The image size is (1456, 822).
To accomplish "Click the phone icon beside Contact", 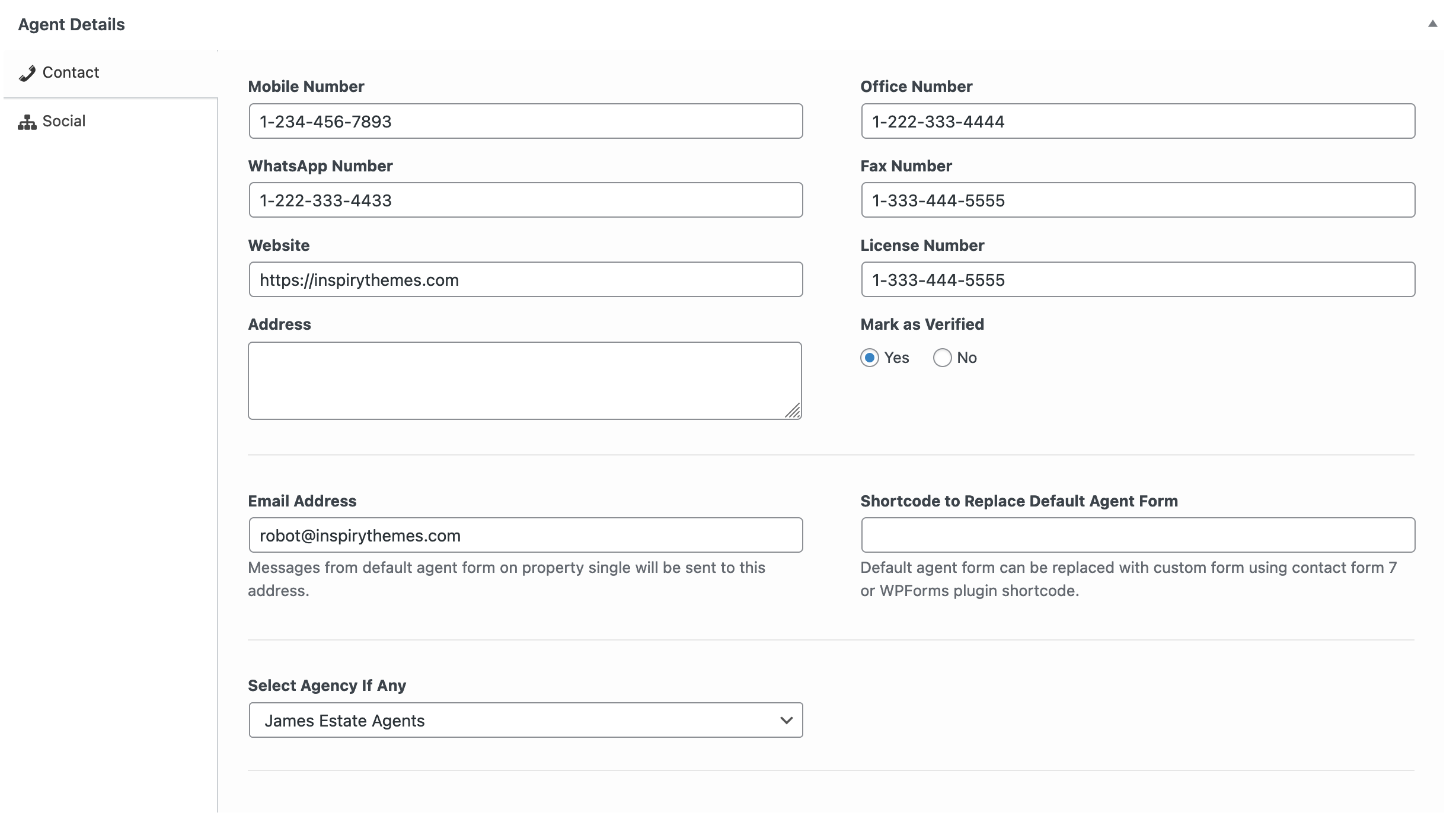I will [x=27, y=73].
